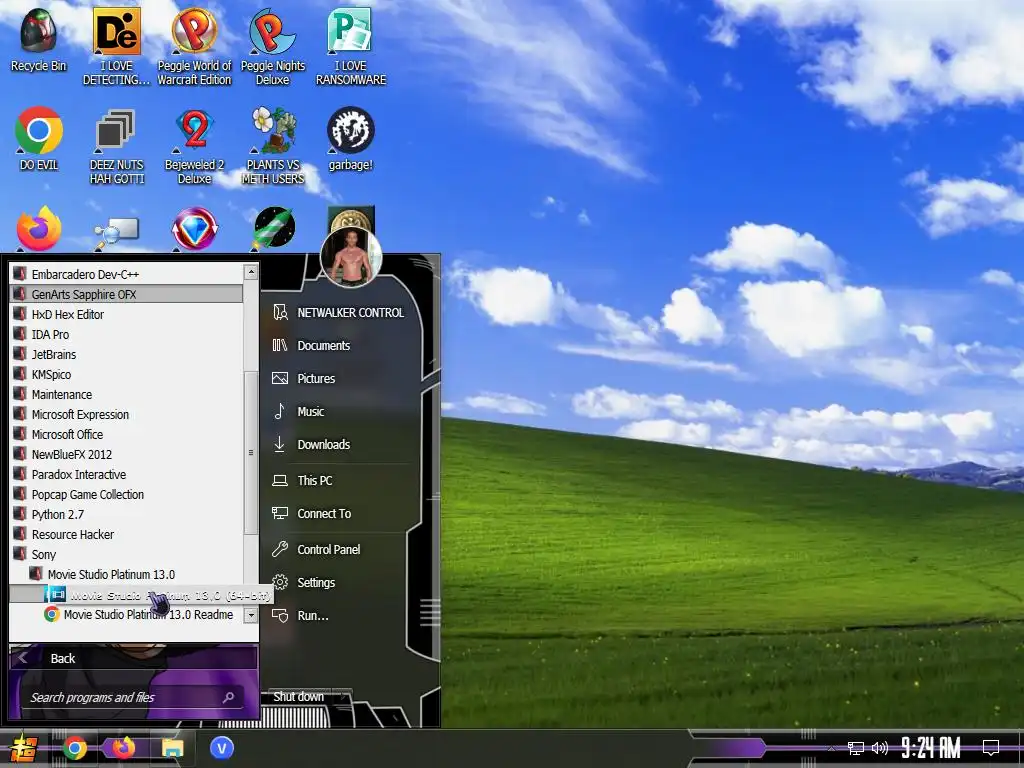Screen dimensions: 1024x768
Task: Click the user profile picture in Start menu
Action: pyautogui.click(x=351, y=257)
